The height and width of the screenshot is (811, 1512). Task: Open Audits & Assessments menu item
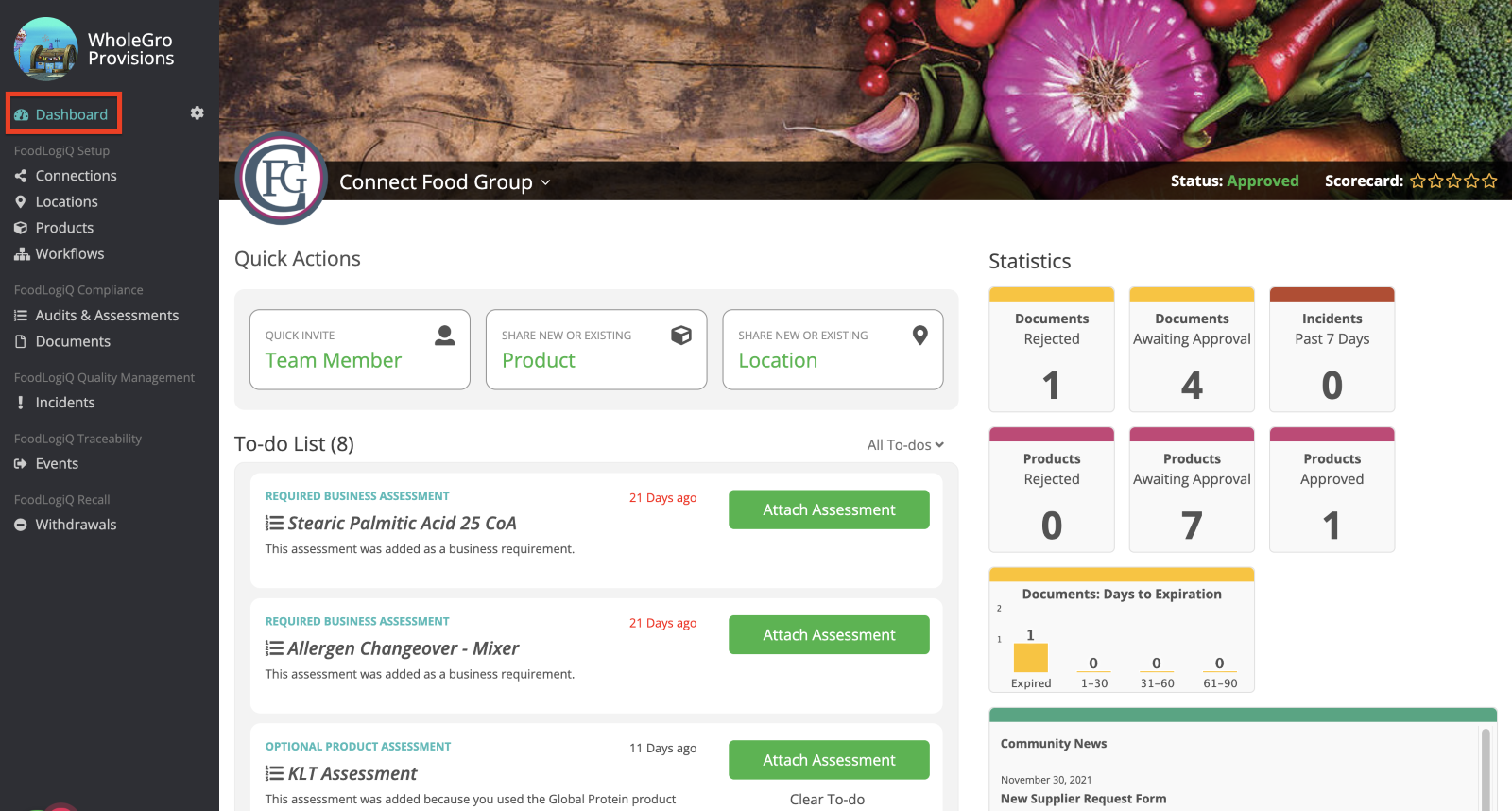tap(107, 316)
